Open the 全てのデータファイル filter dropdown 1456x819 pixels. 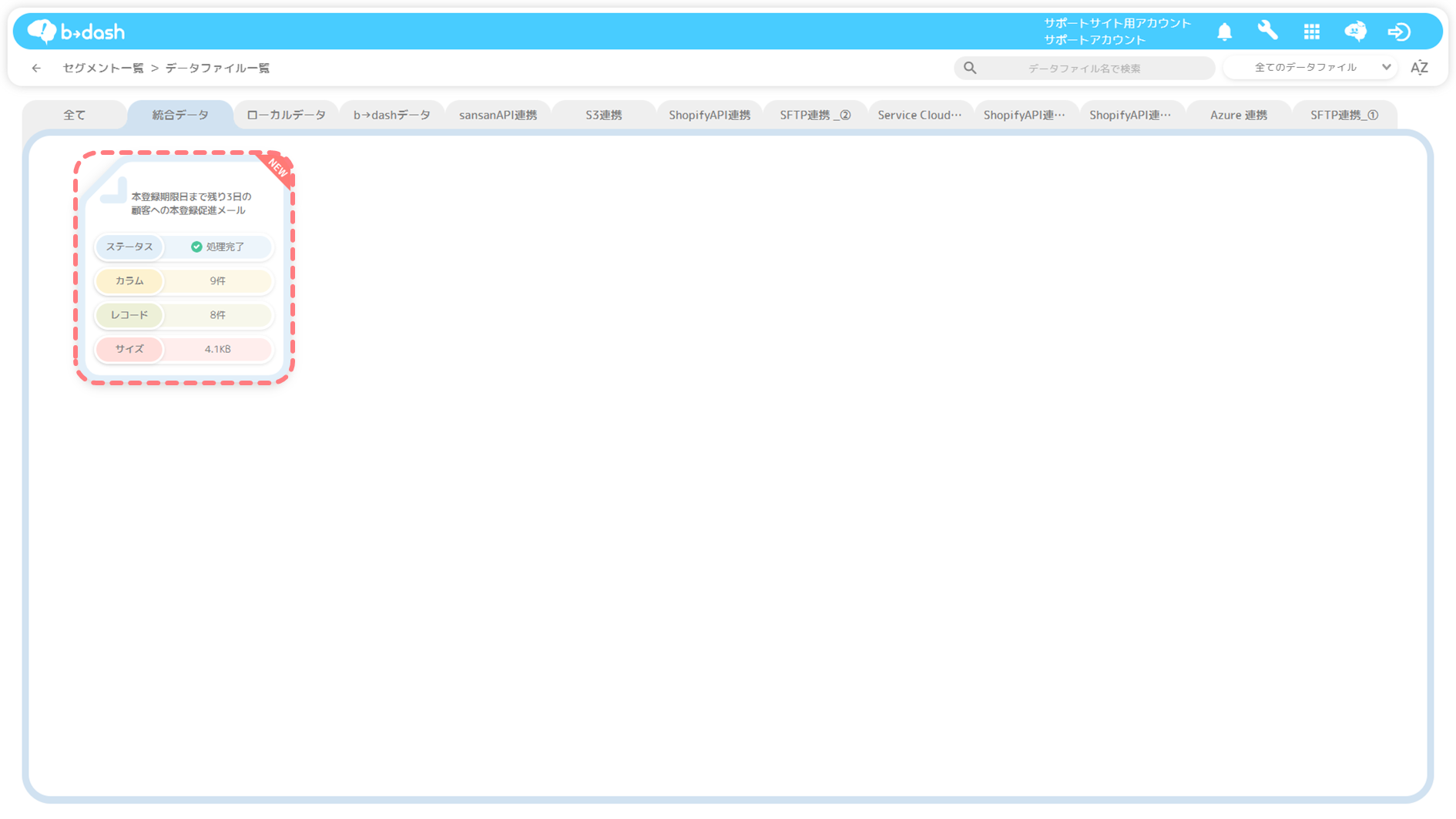[1310, 67]
